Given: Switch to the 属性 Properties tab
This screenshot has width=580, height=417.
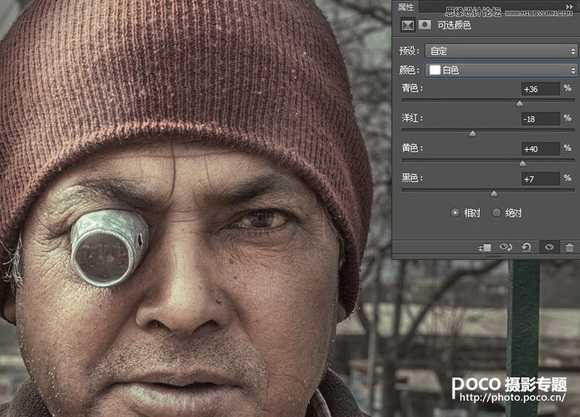Looking at the screenshot, I should click(406, 7).
